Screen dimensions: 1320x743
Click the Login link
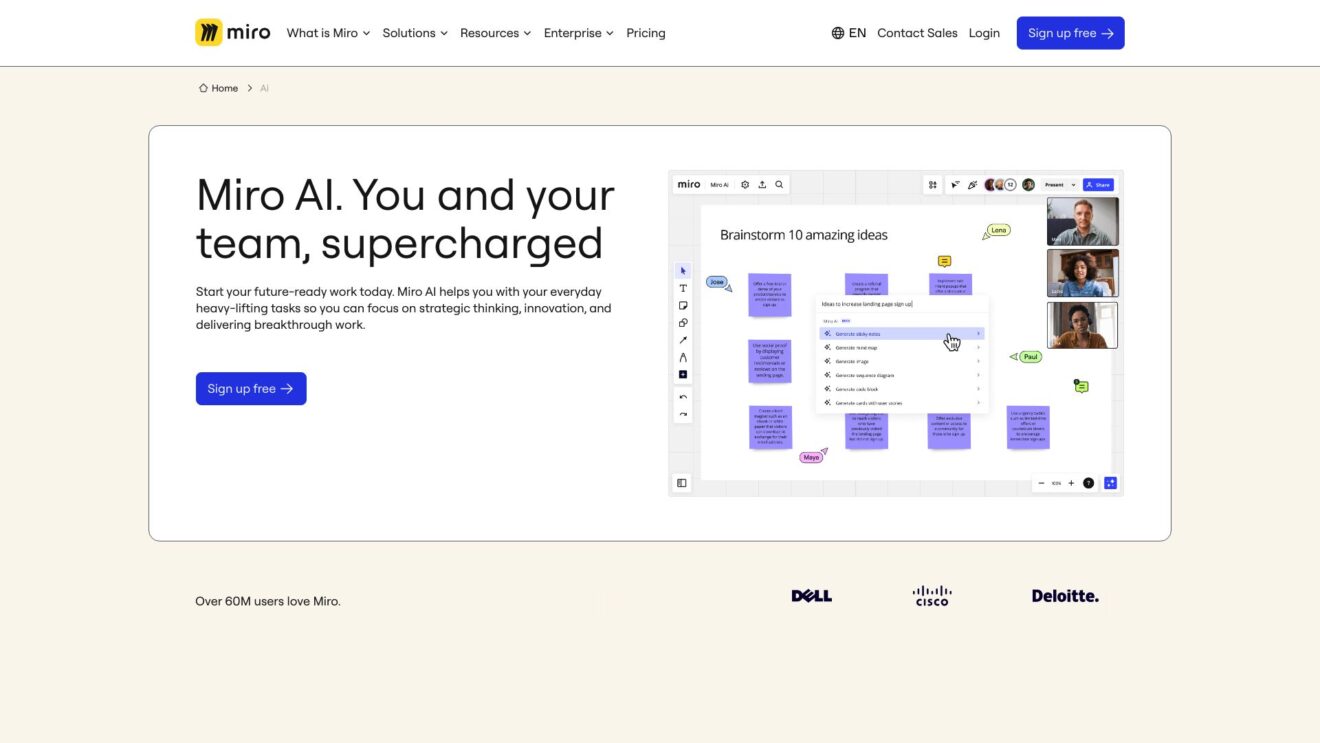coord(984,33)
